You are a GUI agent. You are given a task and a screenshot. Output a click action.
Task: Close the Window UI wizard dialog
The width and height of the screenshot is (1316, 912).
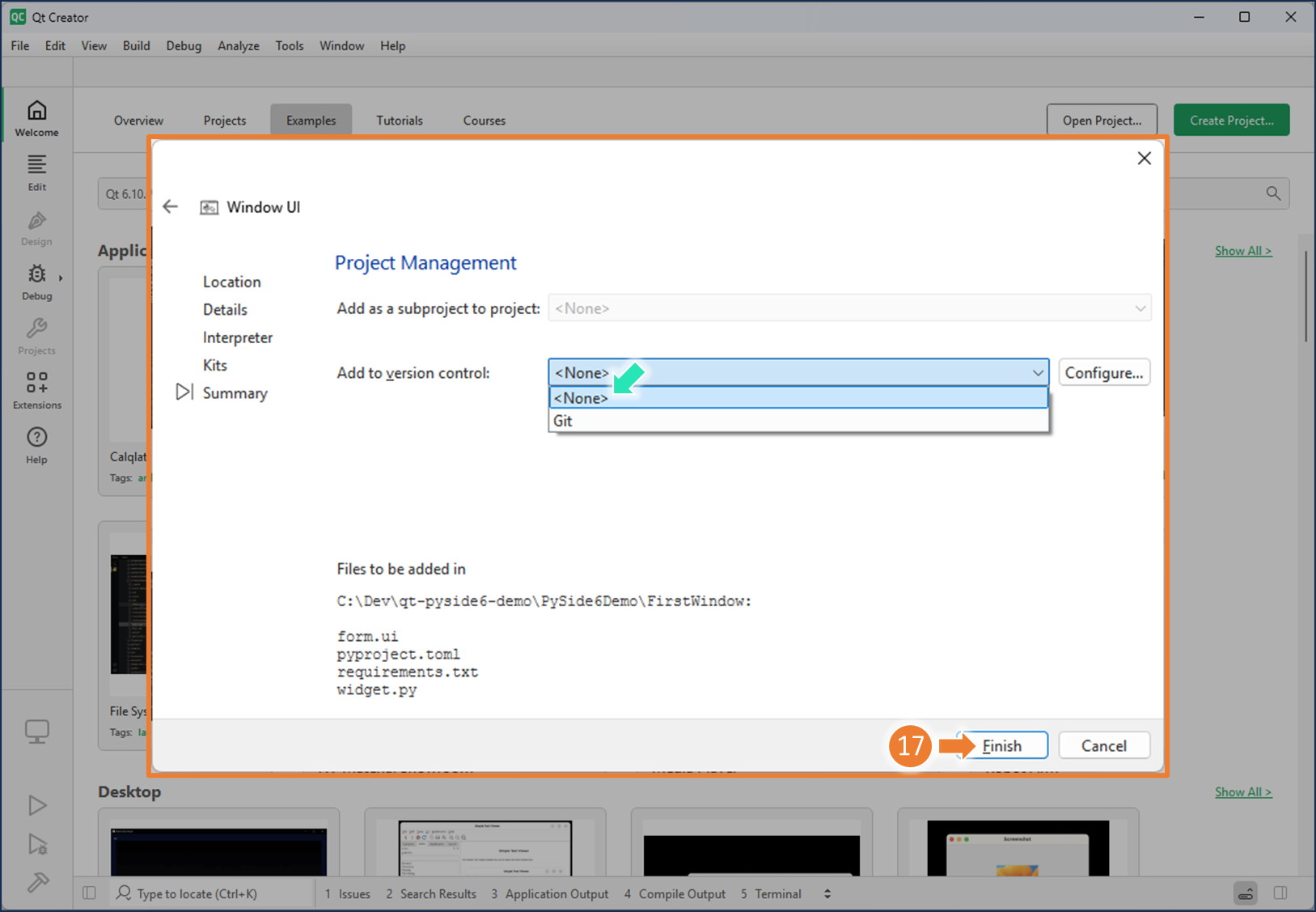1144,159
